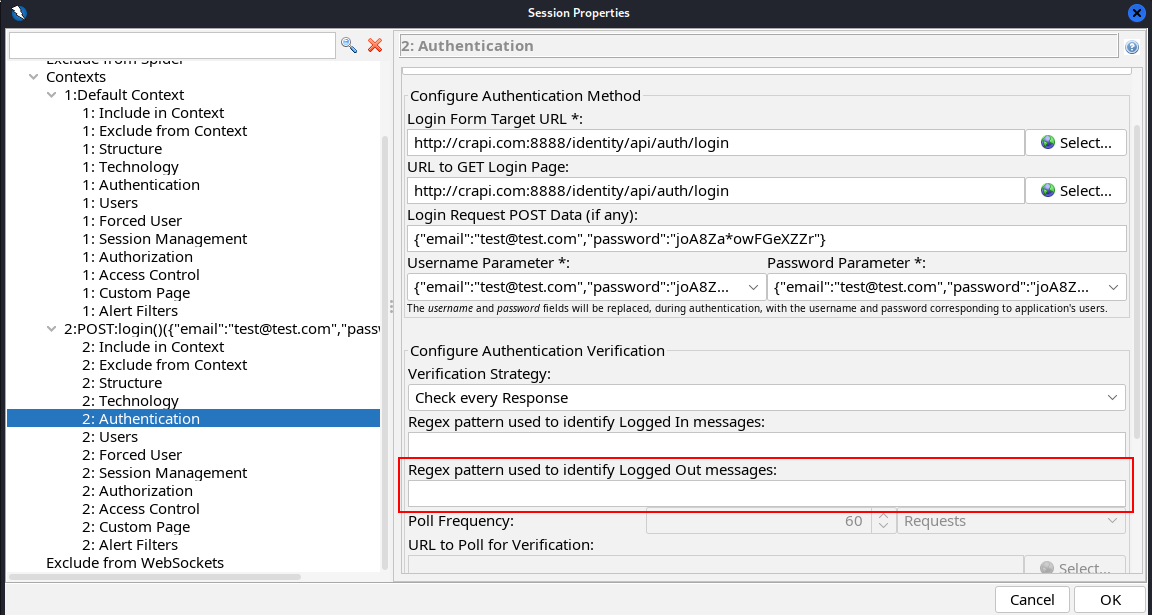Viewport: 1152px width, 615px height.
Task: Select 1: Include in Context
Action: pyautogui.click(x=153, y=113)
